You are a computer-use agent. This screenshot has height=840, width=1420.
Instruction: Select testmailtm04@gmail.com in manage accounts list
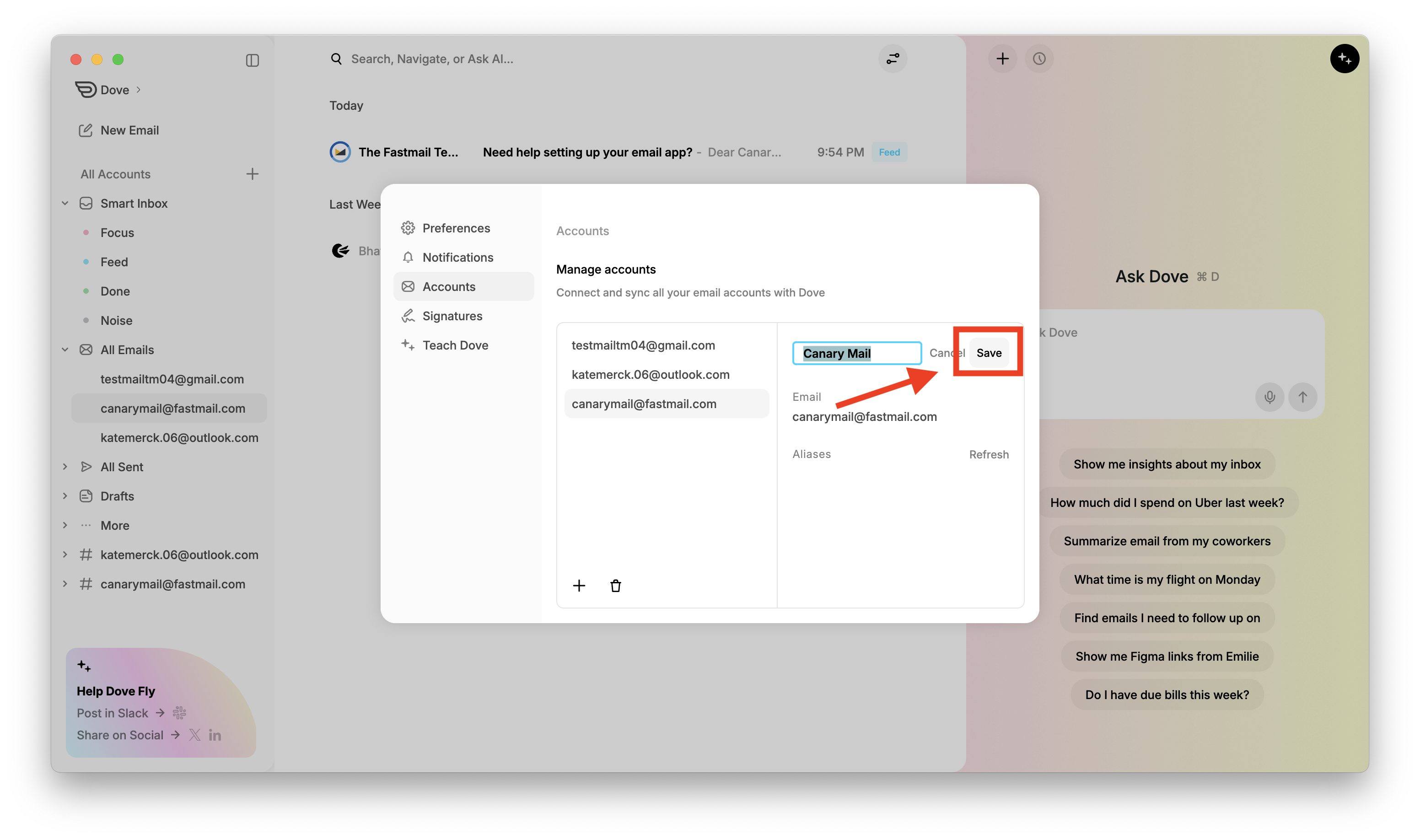(643, 345)
